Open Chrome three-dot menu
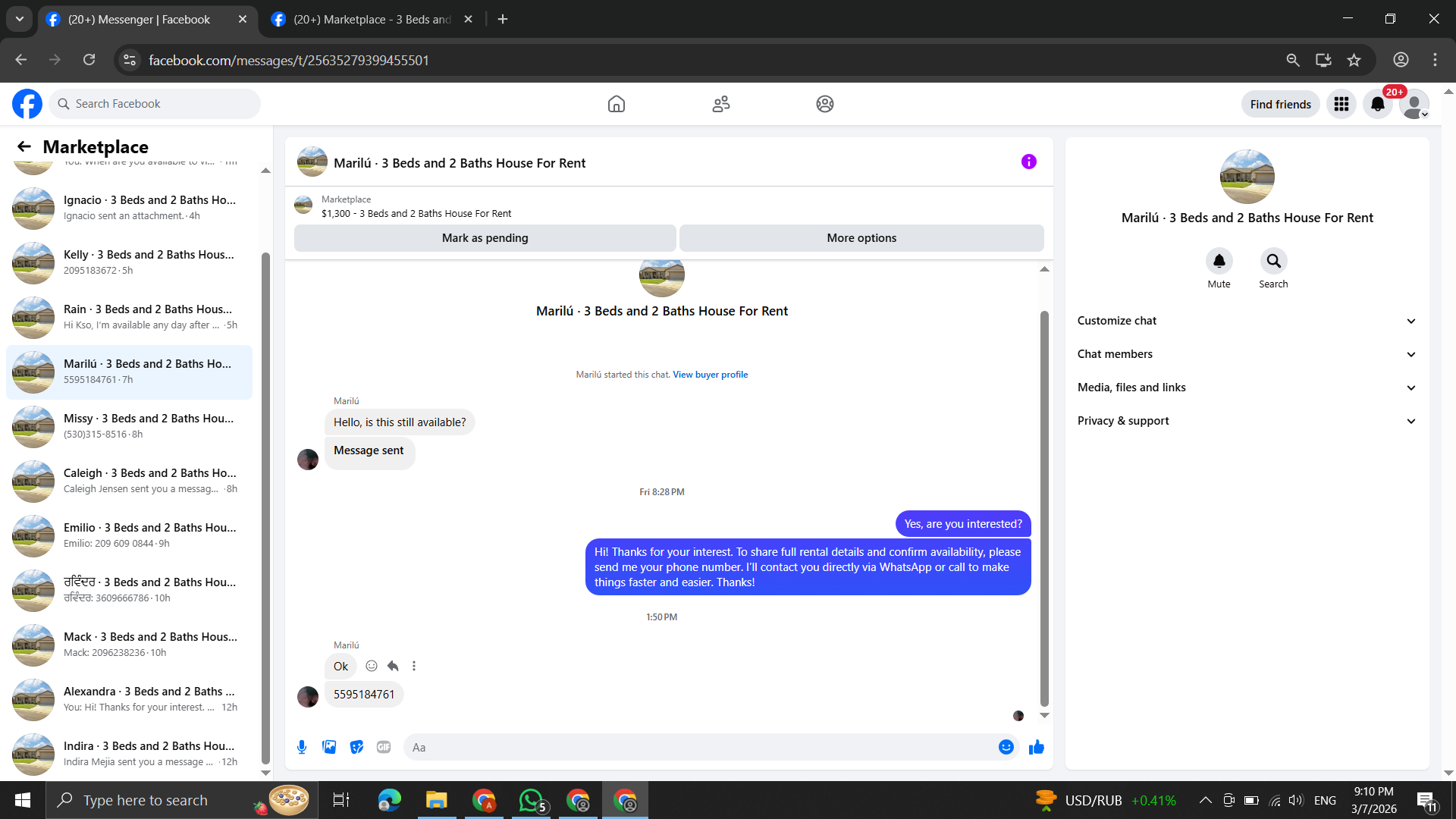1456x819 pixels. [x=1435, y=60]
